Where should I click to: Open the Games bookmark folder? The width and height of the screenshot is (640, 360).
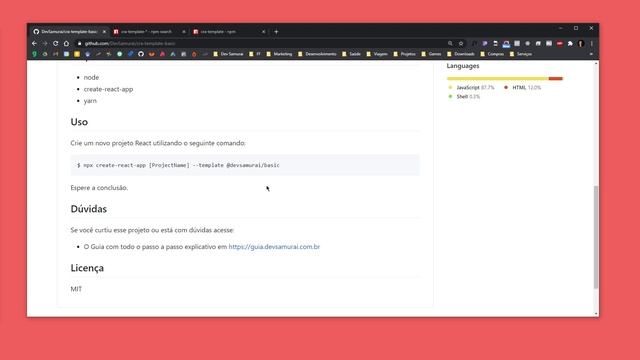tap(431, 54)
